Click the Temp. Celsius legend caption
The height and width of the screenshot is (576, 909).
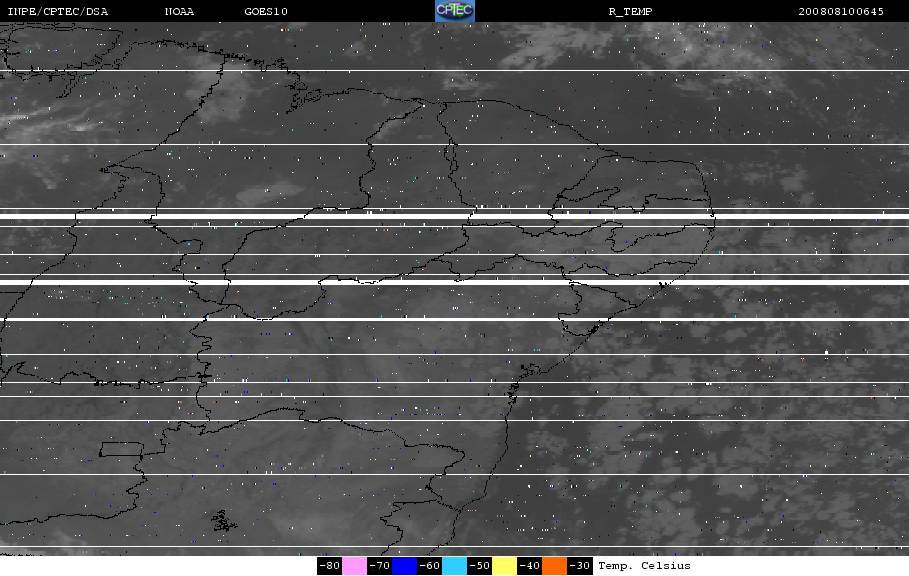point(644,566)
